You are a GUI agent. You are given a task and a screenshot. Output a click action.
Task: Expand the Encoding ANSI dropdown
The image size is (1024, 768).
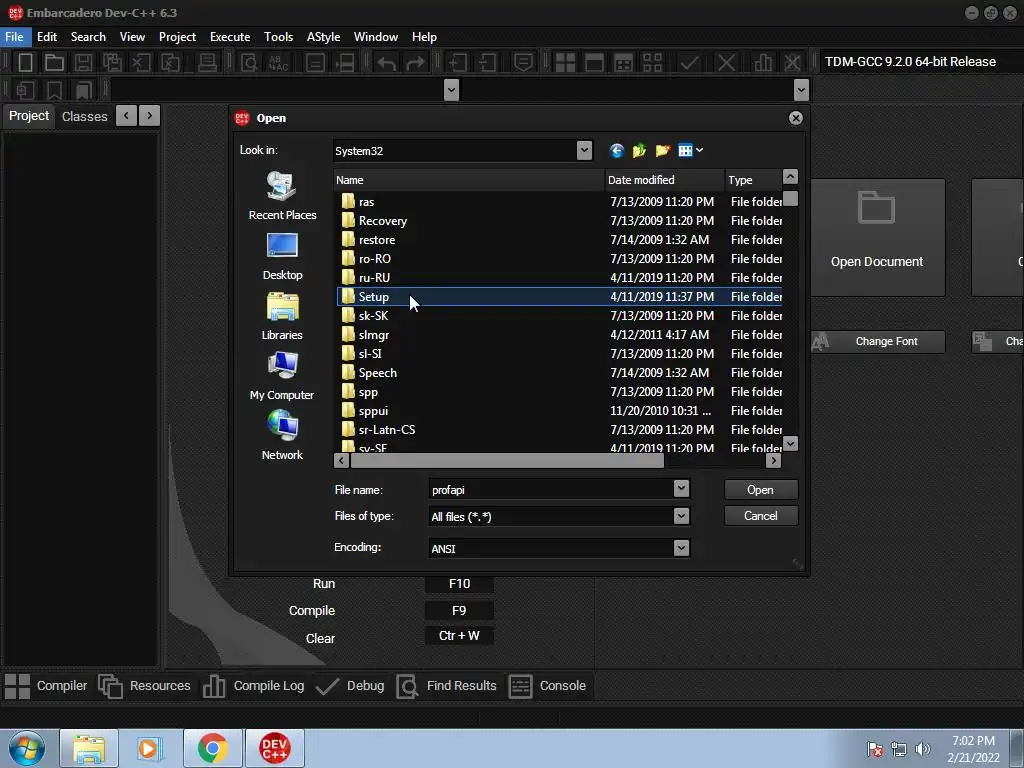coord(681,548)
